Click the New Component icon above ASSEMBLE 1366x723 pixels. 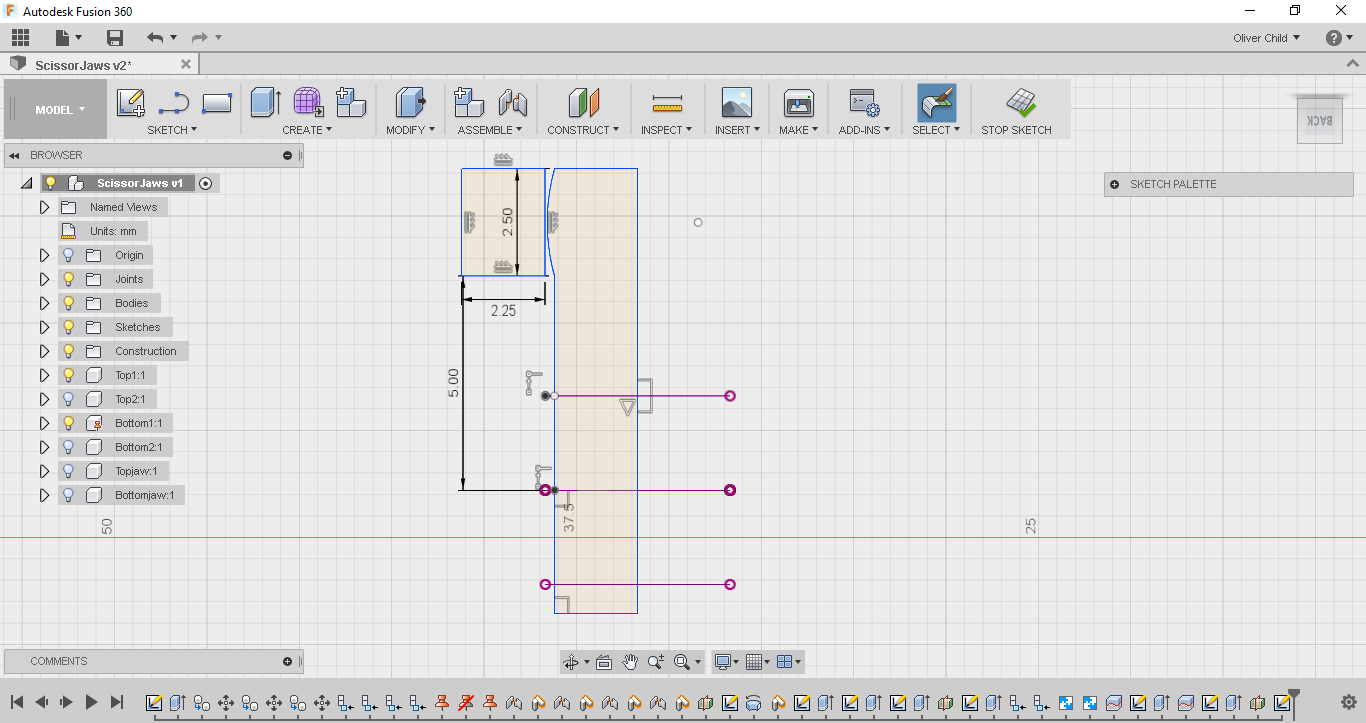[469, 102]
